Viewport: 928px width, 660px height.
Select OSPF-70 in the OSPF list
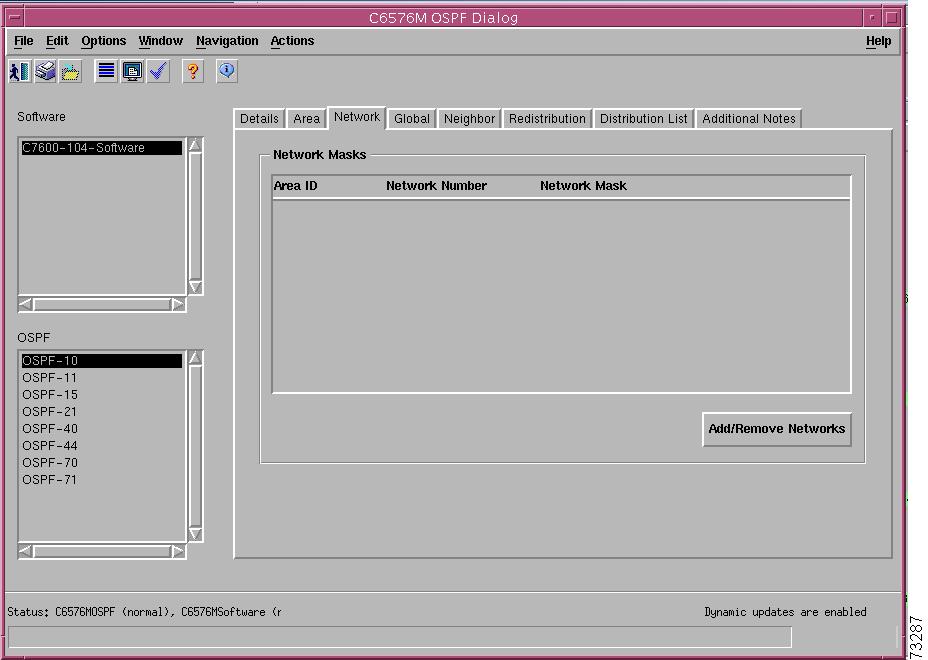tap(102, 462)
